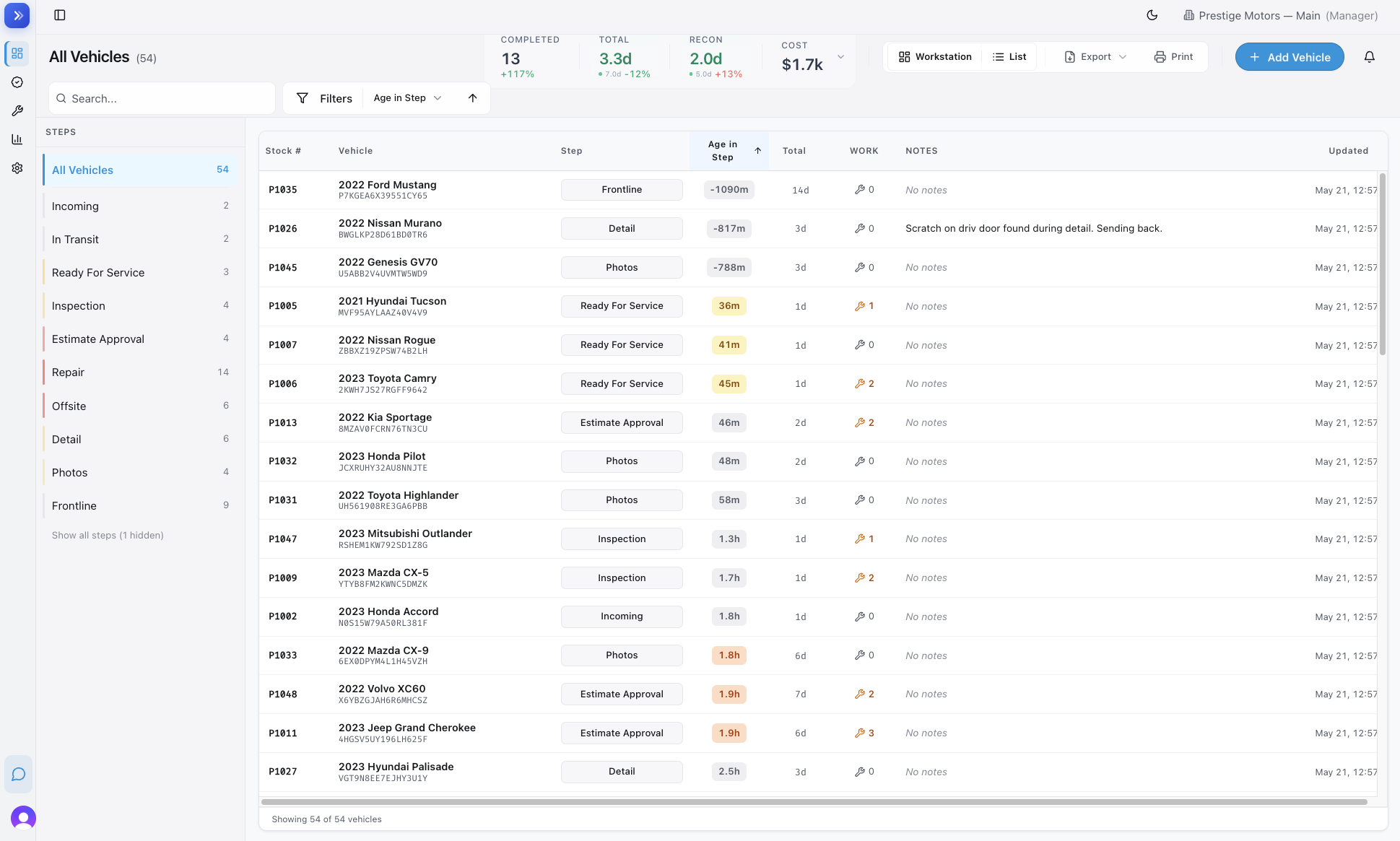Click the building icon beside Prestige Motors
This screenshot has width=1400, height=841.
1188,15
